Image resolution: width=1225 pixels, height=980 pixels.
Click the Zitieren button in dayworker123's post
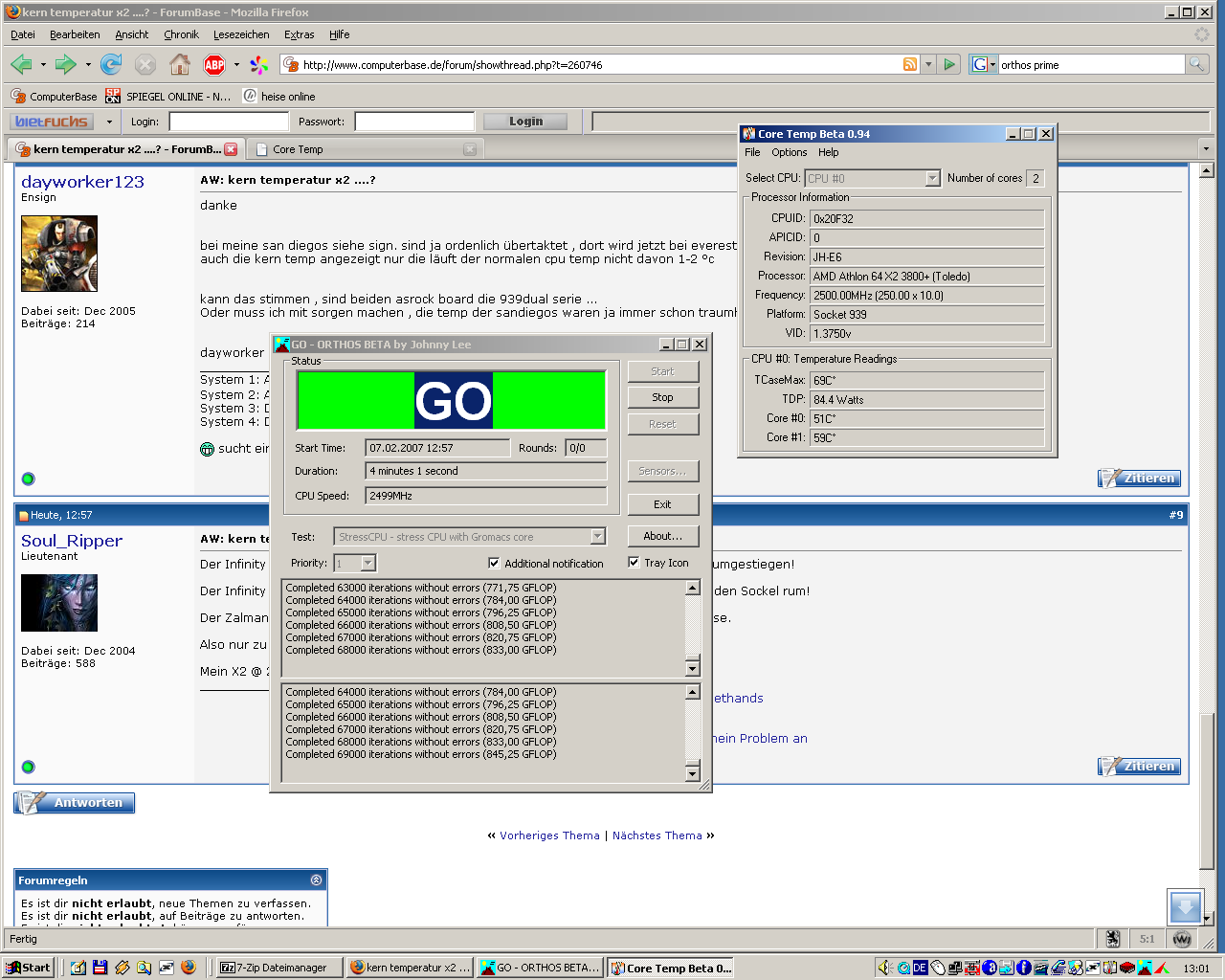click(x=1139, y=478)
